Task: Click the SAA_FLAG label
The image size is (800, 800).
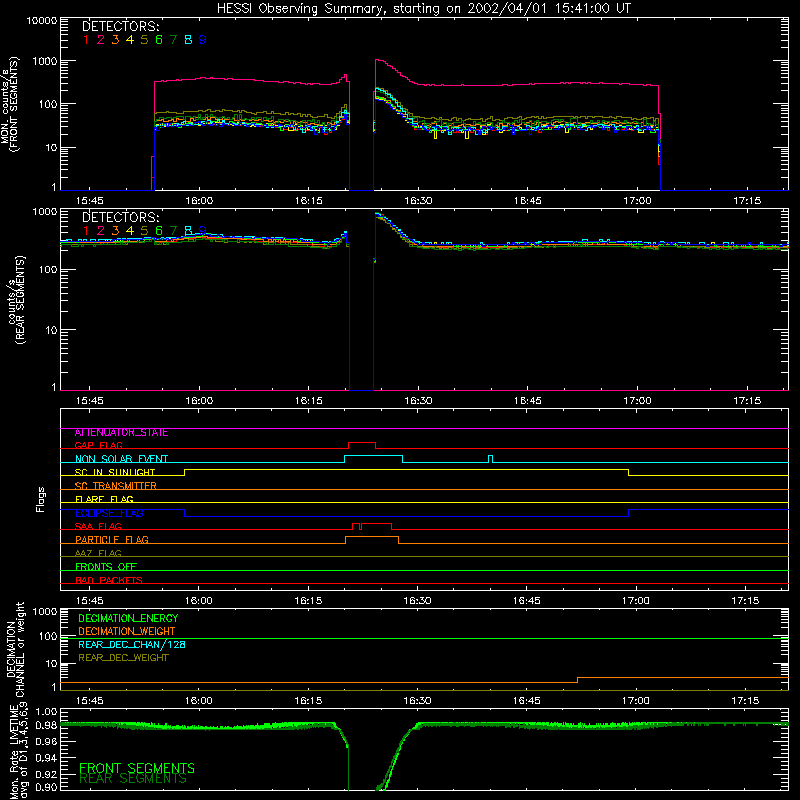Action: 98,527
